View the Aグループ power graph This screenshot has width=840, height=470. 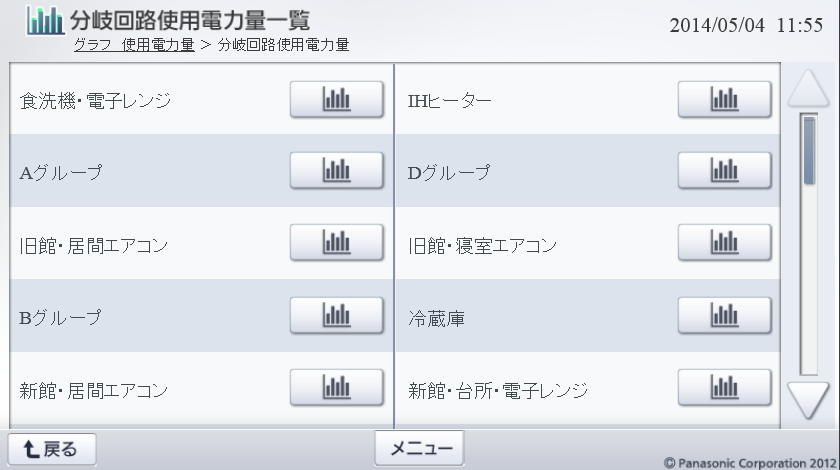[337, 171]
